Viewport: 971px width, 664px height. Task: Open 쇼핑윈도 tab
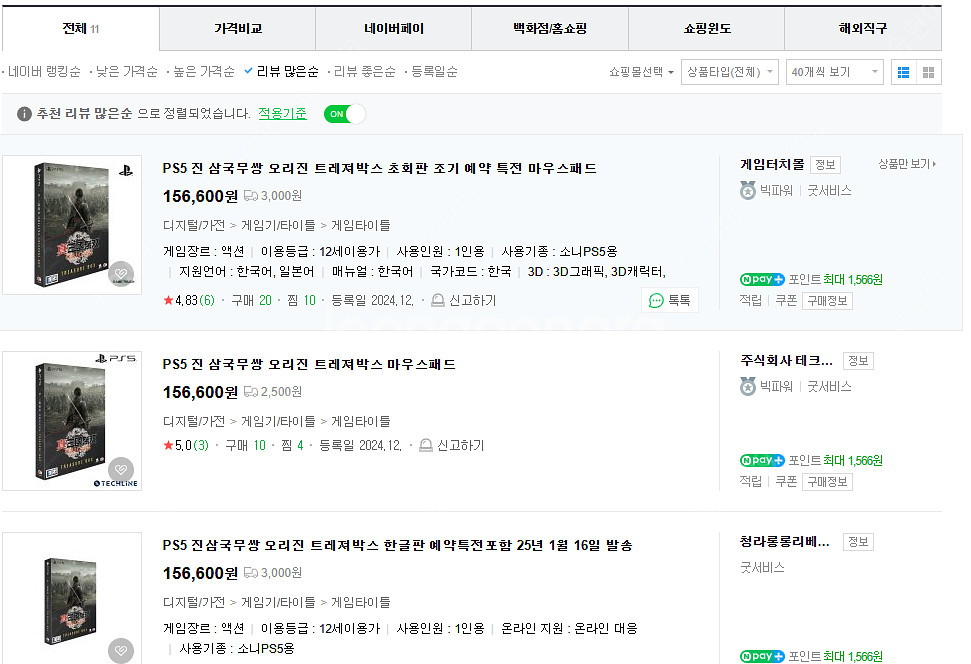[x=707, y=28]
